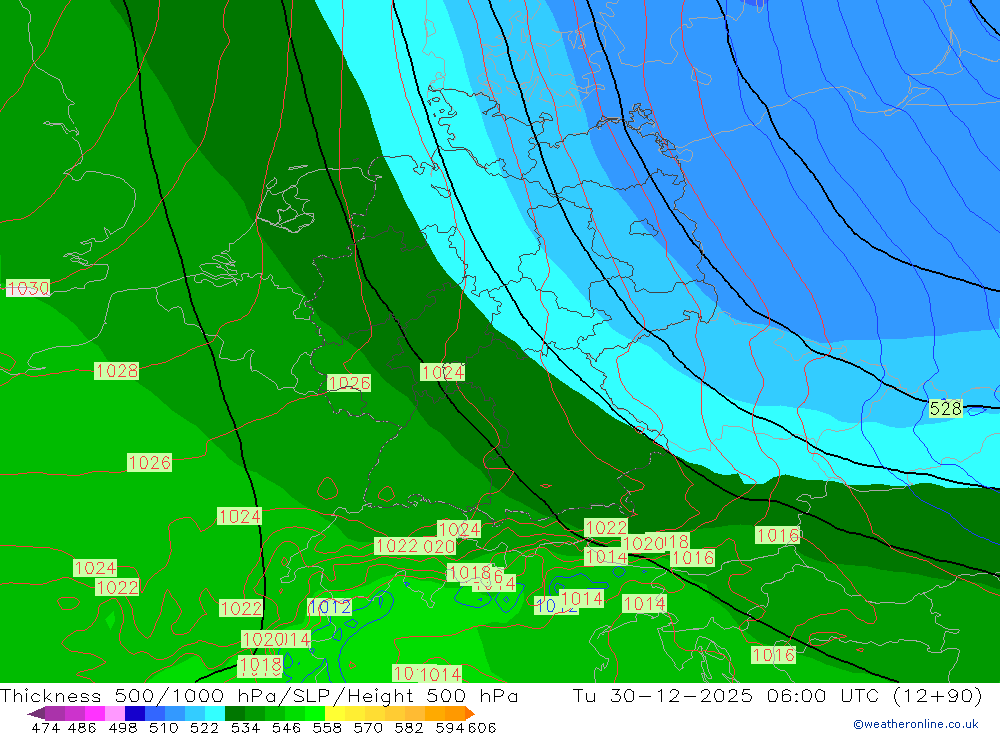Click the 1018 label at bottom edge
Screen dimensions: 1000x733
pyautogui.click(x=260, y=666)
